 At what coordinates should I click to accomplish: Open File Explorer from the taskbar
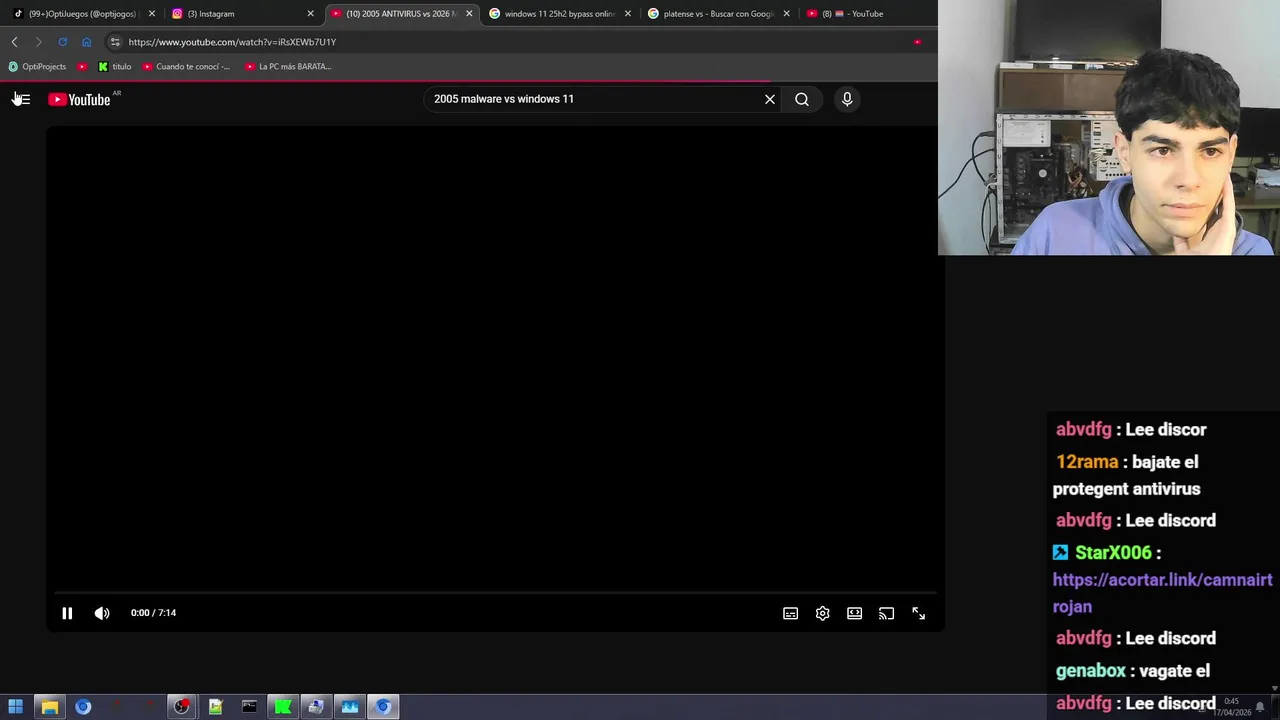click(x=49, y=707)
